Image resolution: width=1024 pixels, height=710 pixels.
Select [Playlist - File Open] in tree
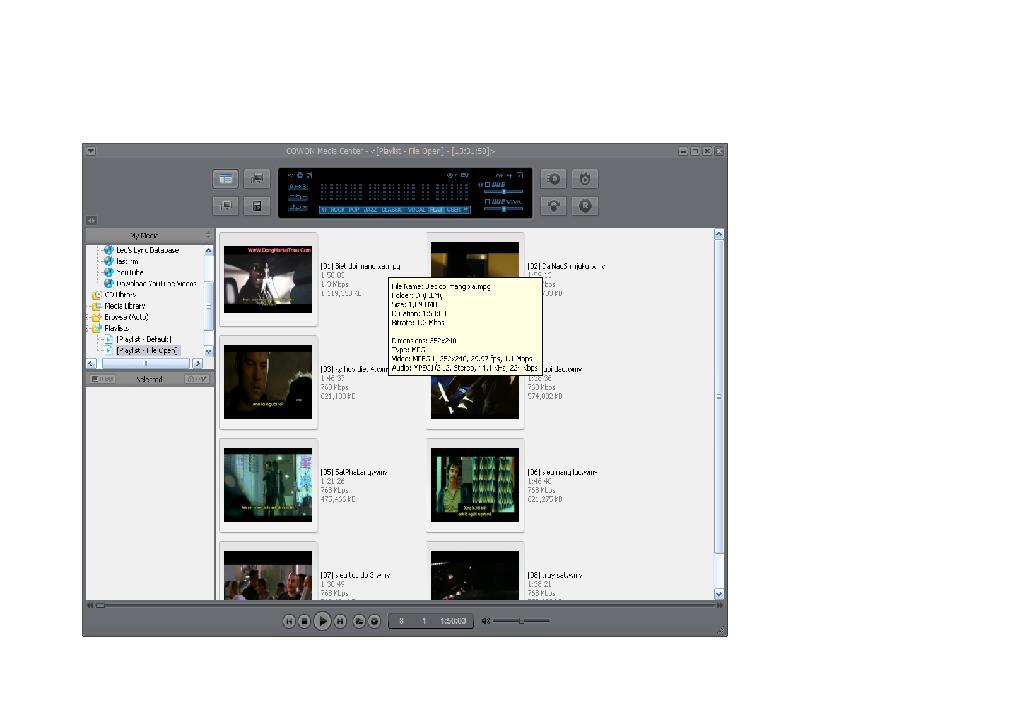146,350
